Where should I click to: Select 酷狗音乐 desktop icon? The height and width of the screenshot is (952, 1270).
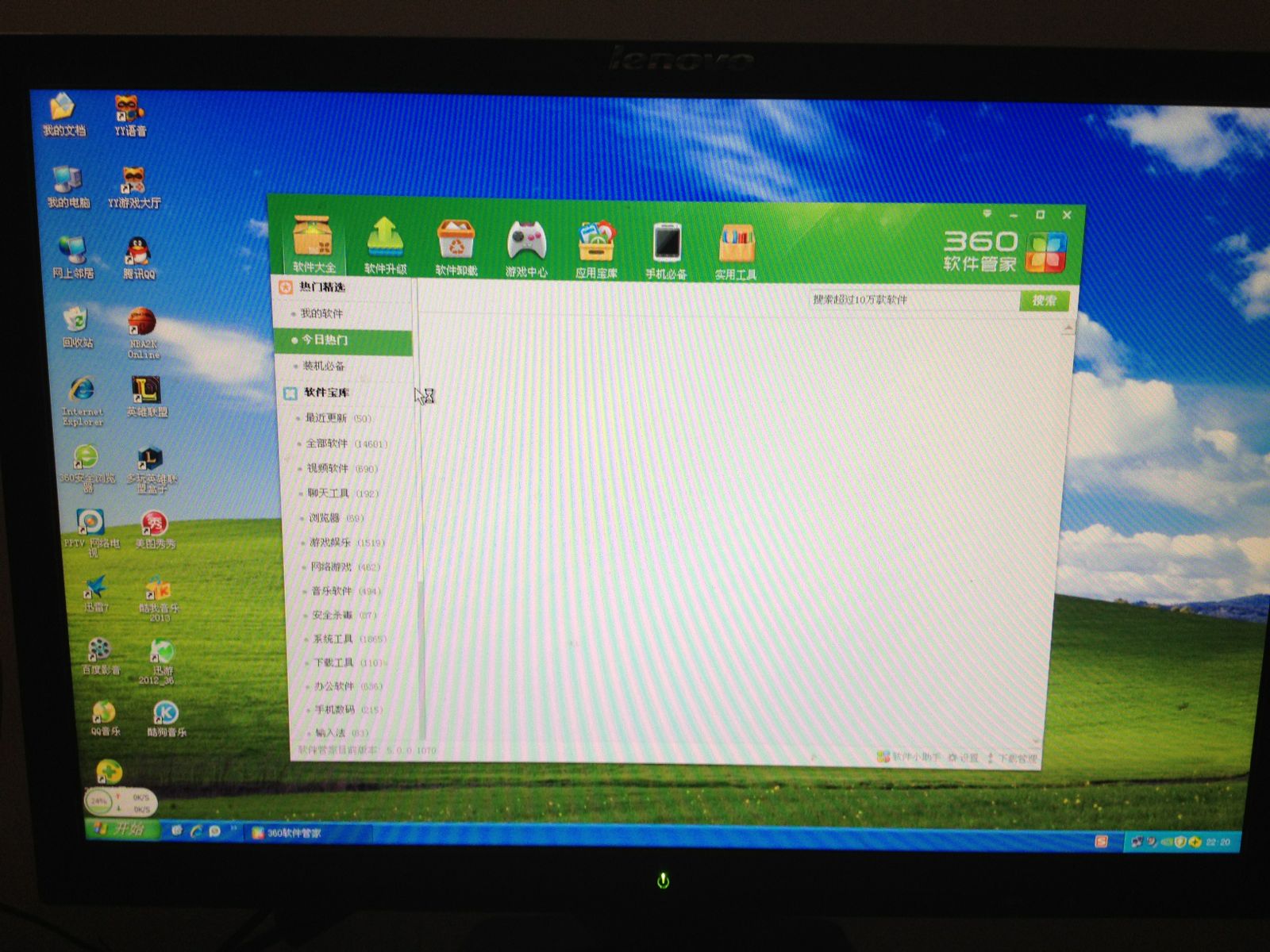pyautogui.click(x=166, y=720)
